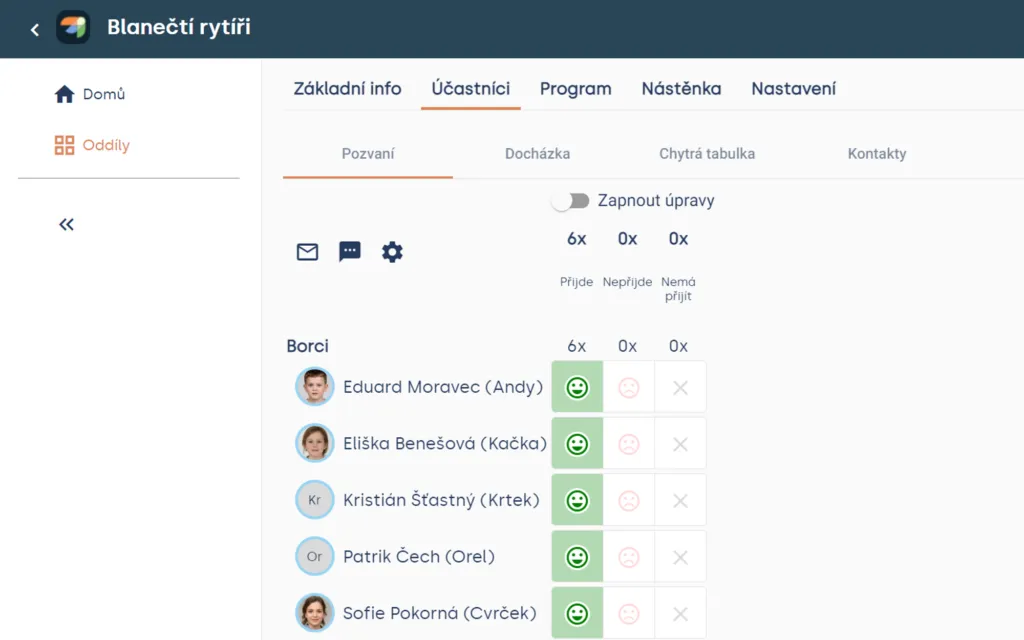The height and width of the screenshot is (640, 1024).
Task: Collapse the sidebar with double chevron
Action: (66, 225)
